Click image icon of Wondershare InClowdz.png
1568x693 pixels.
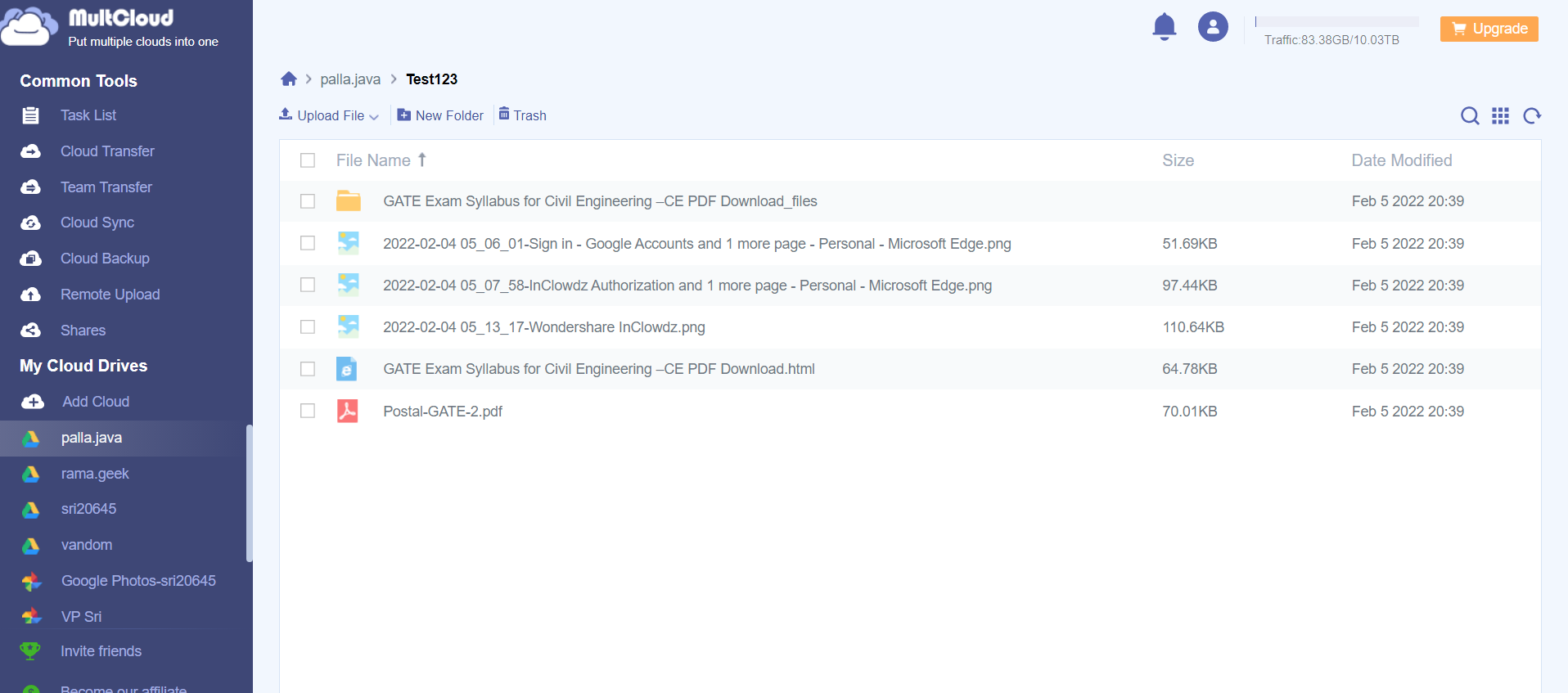pos(349,327)
